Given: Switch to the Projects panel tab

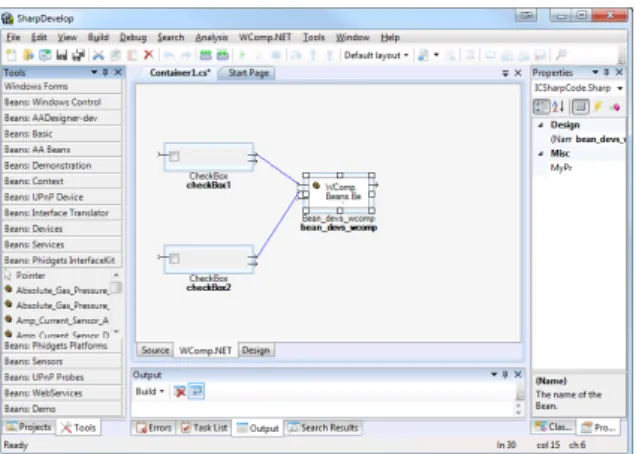Looking at the screenshot, I should point(29,427).
